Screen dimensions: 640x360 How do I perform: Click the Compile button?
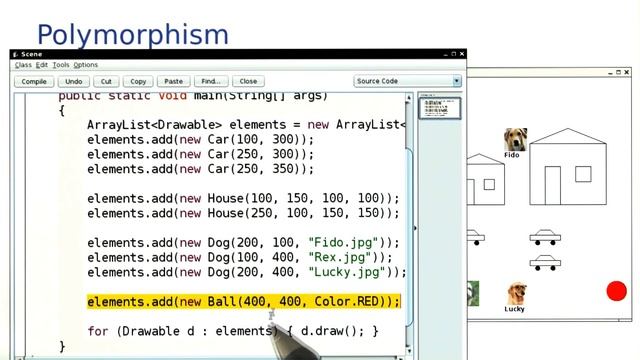point(34,81)
